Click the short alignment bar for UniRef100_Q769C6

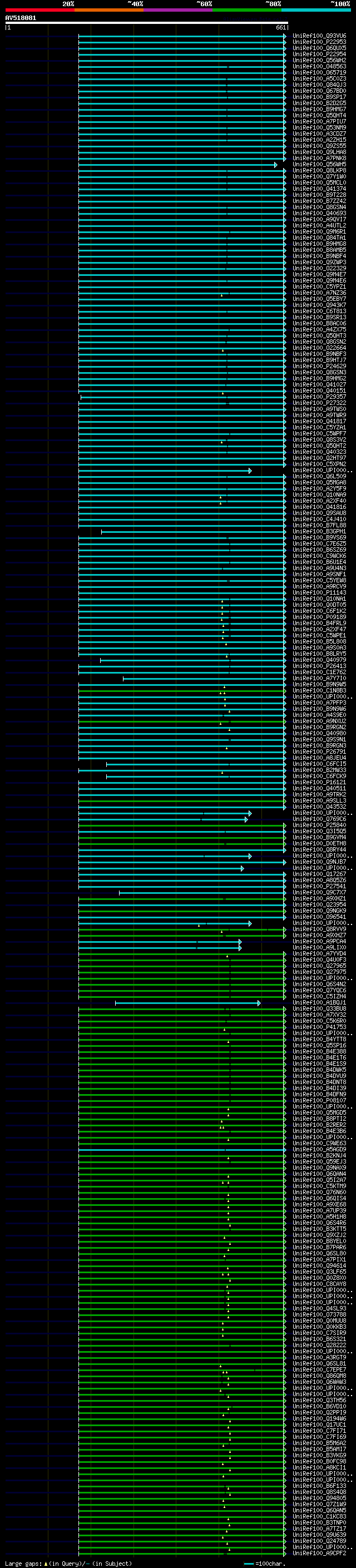coord(162,819)
